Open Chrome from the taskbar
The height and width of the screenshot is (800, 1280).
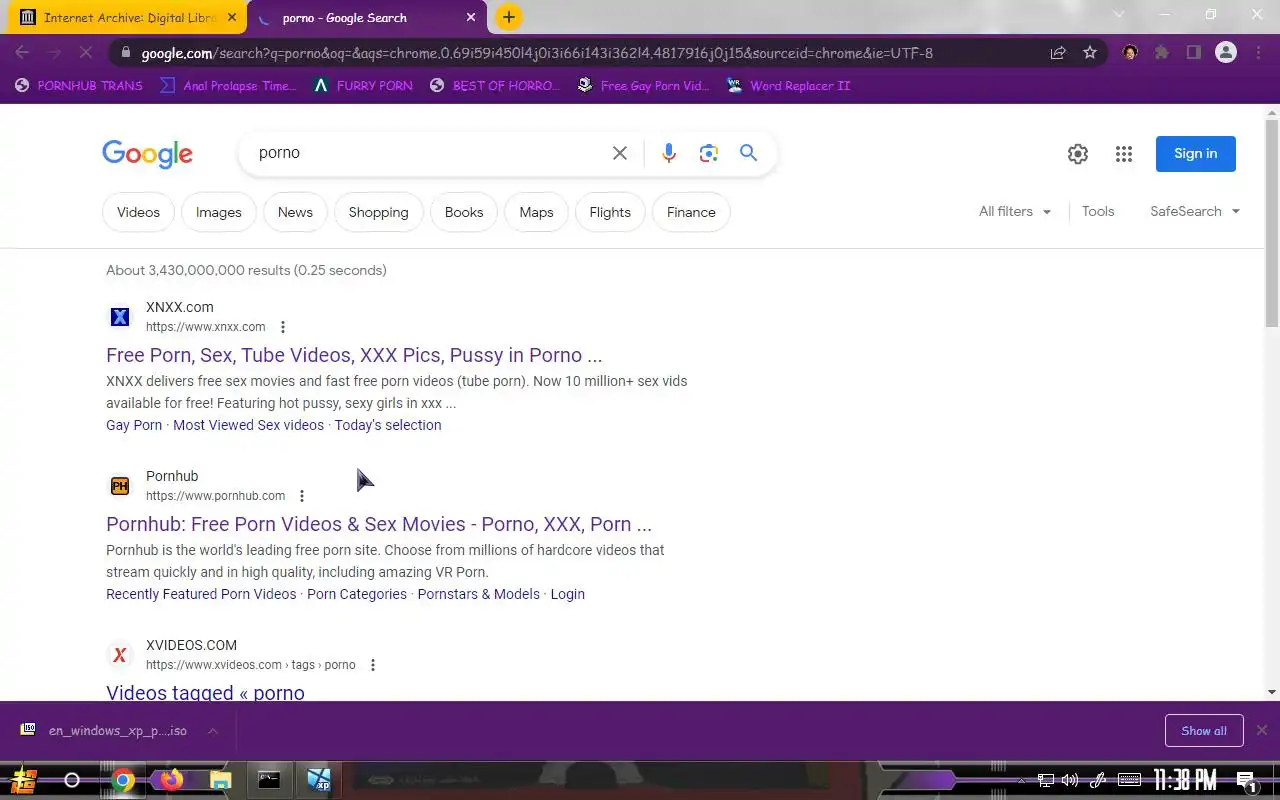click(x=123, y=780)
